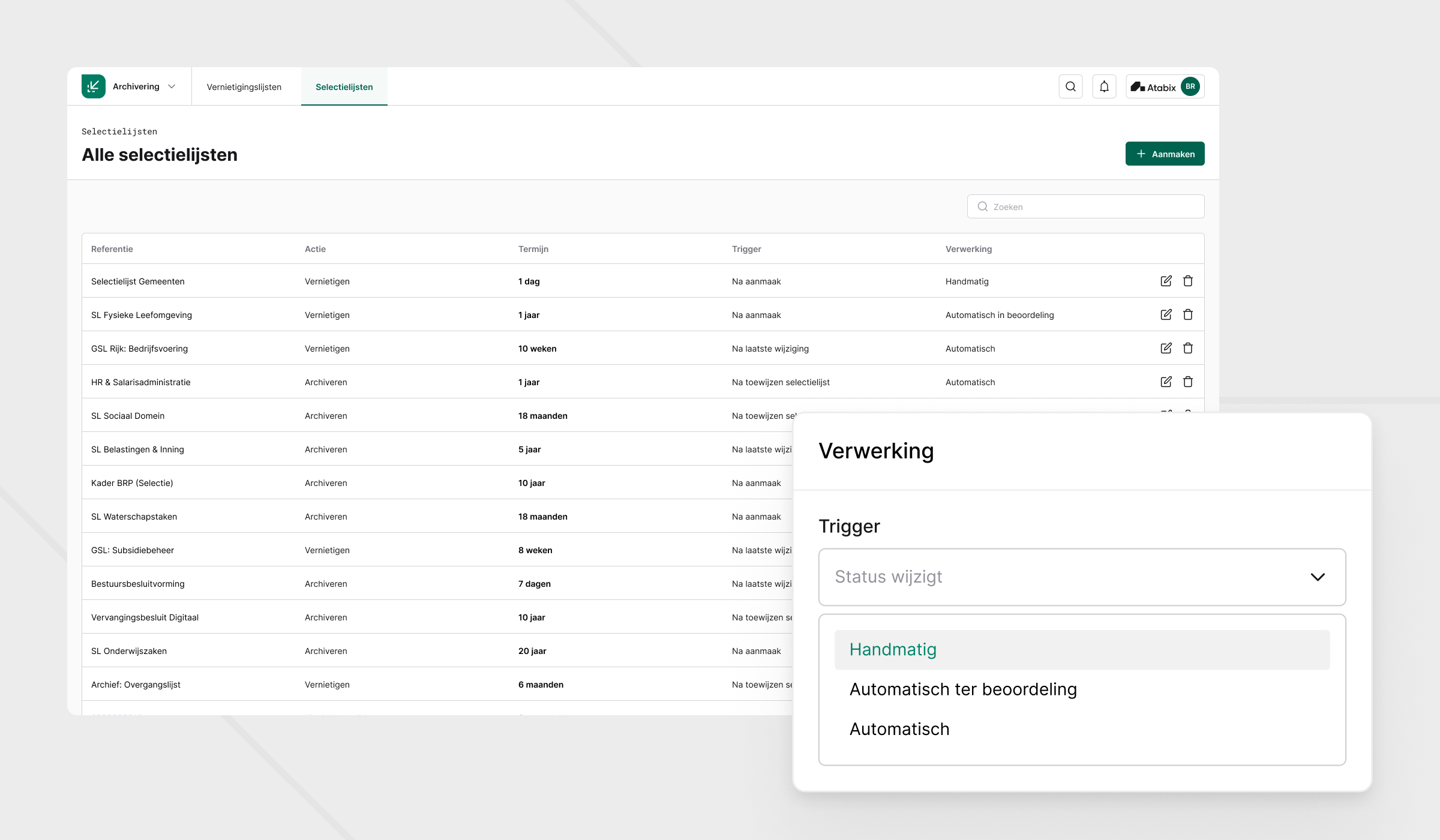
Task: Switch to the Vernietigingslijsten tab
Action: click(x=244, y=86)
